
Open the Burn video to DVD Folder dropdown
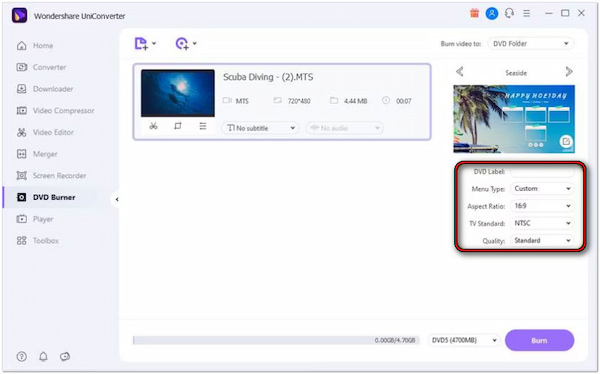(531, 44)
